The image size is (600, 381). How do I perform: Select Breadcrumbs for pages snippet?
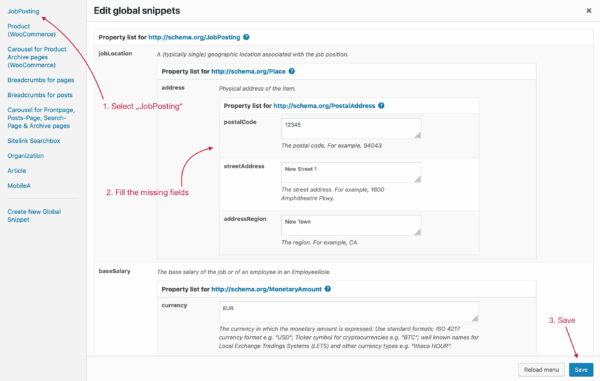pyautogui.click(x=41, y=80)
